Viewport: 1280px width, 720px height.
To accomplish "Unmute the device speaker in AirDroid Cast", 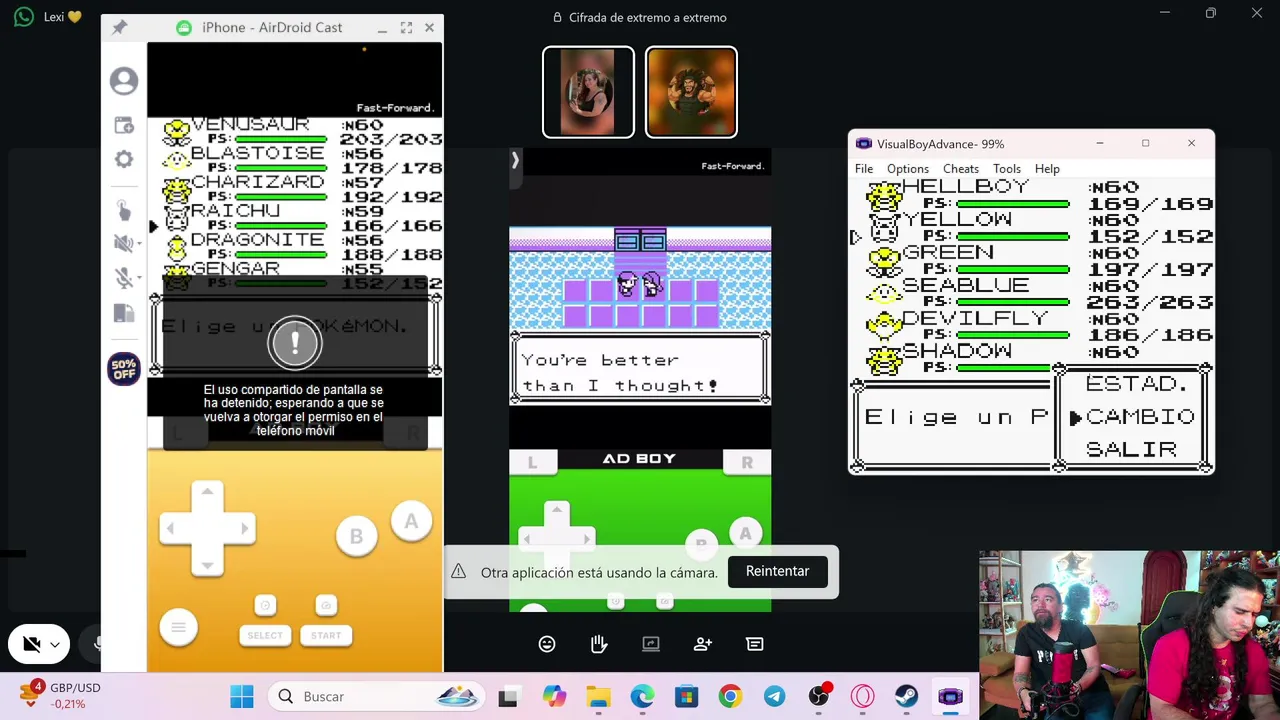I will (x=122, y=243).
